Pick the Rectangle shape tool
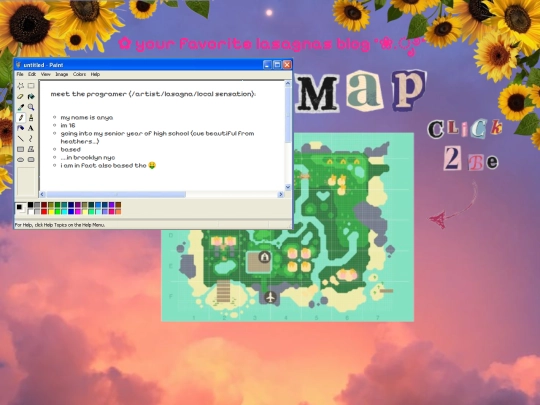Screen dimensions: 540x405 [x=21, y=149]
